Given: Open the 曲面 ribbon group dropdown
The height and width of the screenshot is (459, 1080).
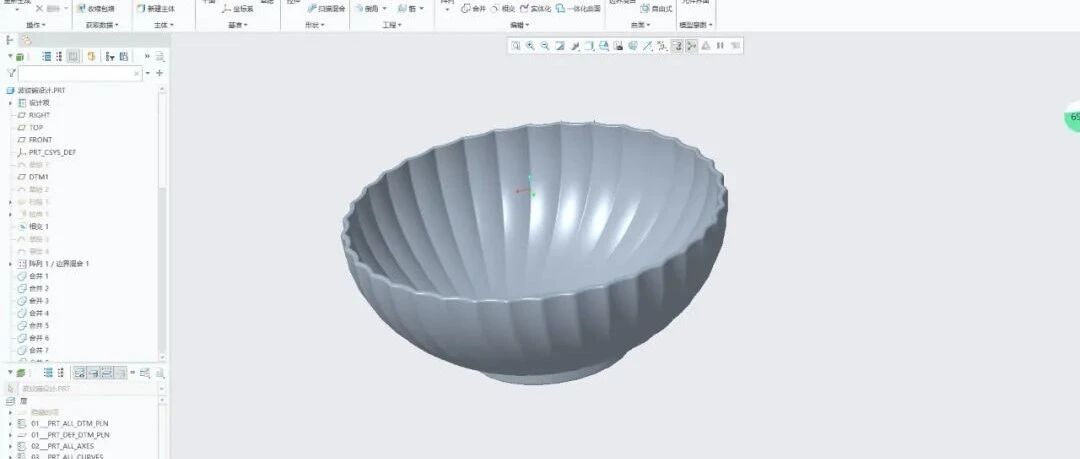Looking at the screenshot, I should pyautogui.click(x=641, y=25).
